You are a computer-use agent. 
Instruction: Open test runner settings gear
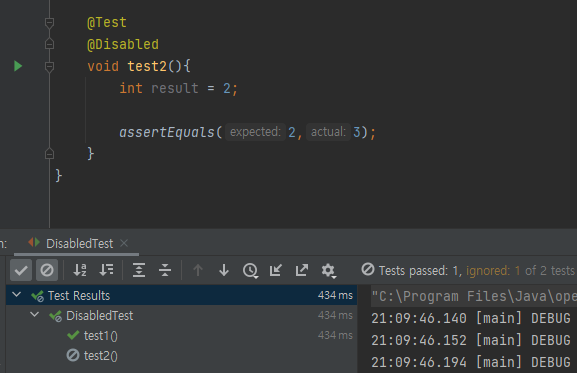[328, 271]
